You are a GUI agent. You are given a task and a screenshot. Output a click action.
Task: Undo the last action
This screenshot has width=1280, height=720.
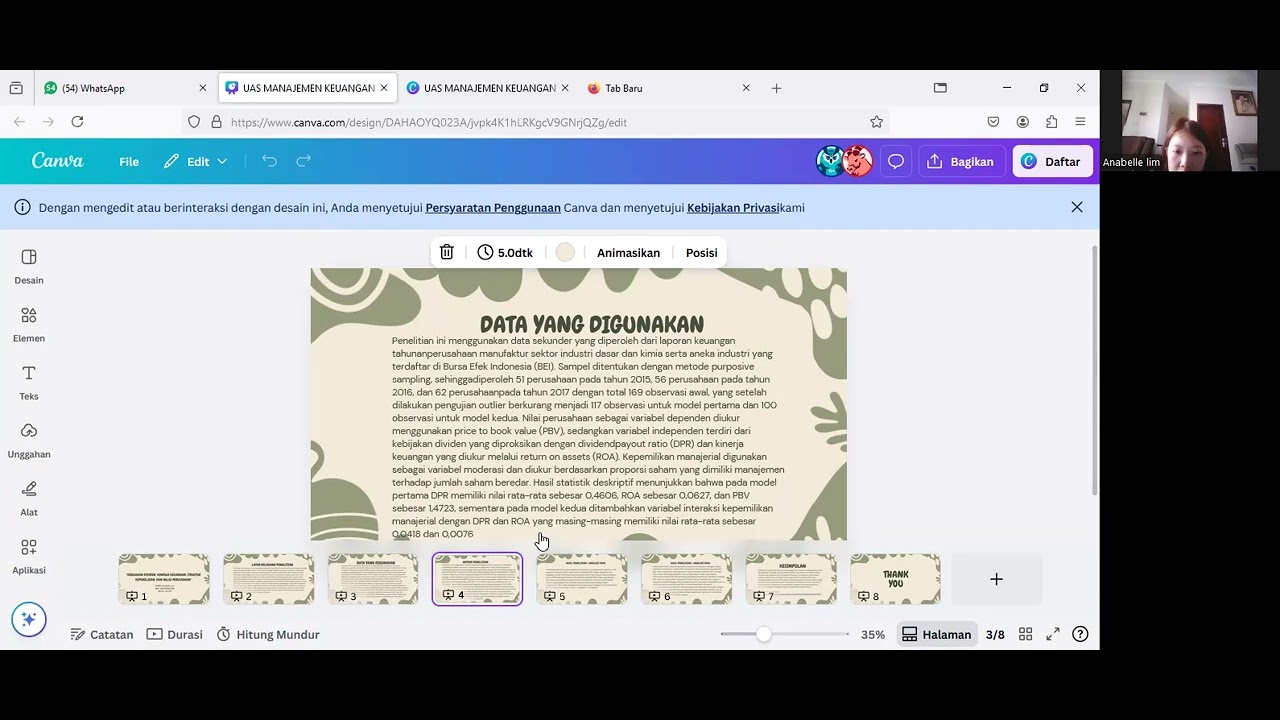(269, 161)
